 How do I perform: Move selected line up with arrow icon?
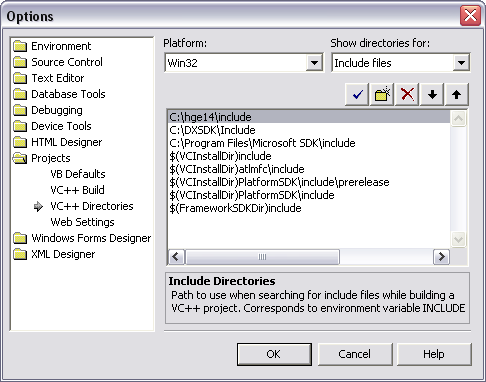click(x=457, y=95)
